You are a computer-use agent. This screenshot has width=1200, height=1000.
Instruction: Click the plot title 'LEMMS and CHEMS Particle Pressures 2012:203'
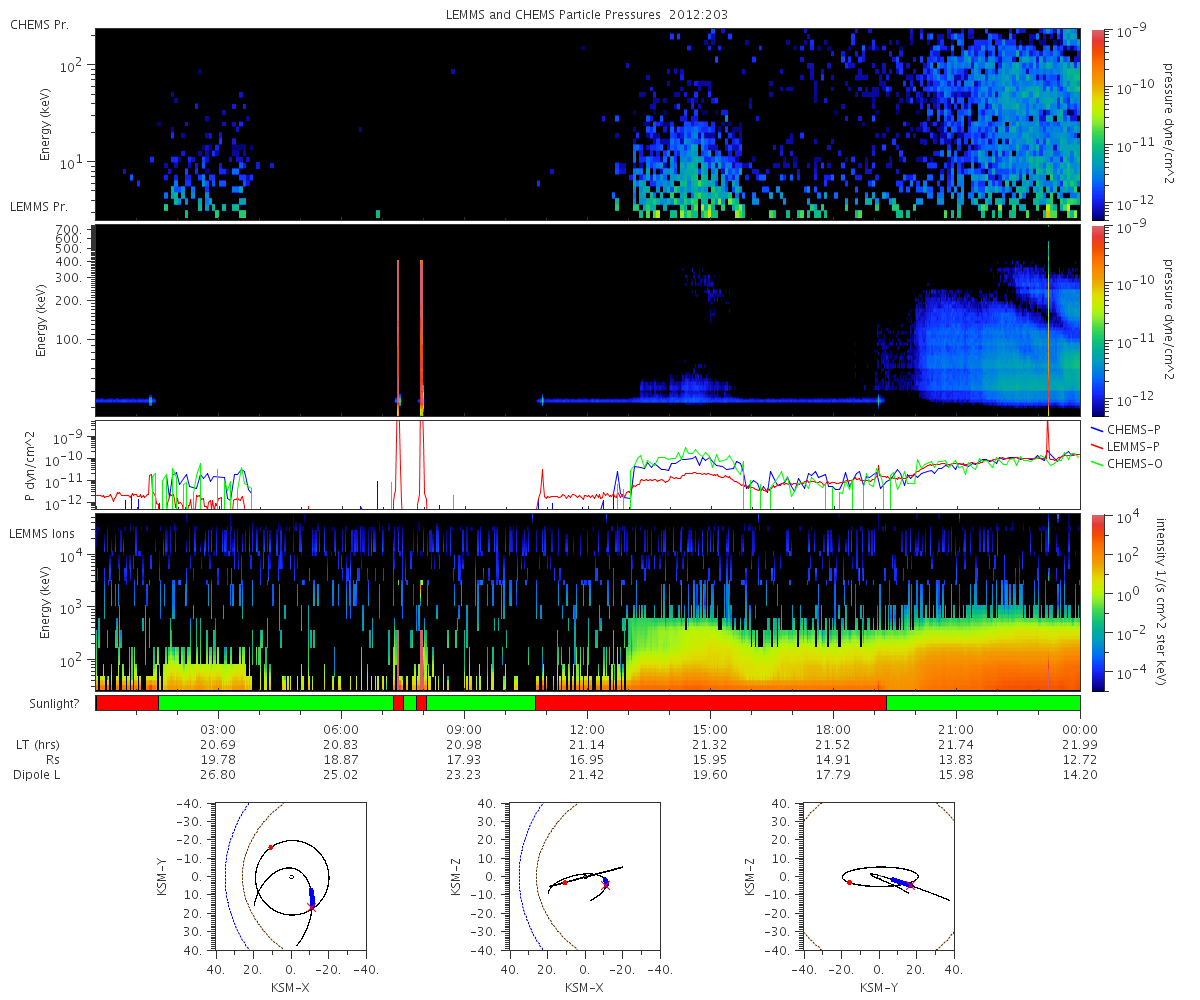[x=588, y=15]
